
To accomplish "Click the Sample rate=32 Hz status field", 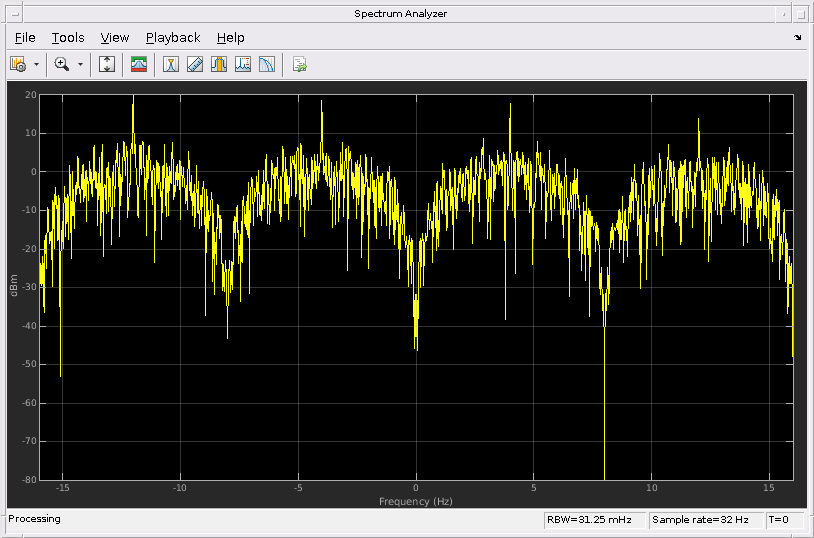I will coord(706,520).
